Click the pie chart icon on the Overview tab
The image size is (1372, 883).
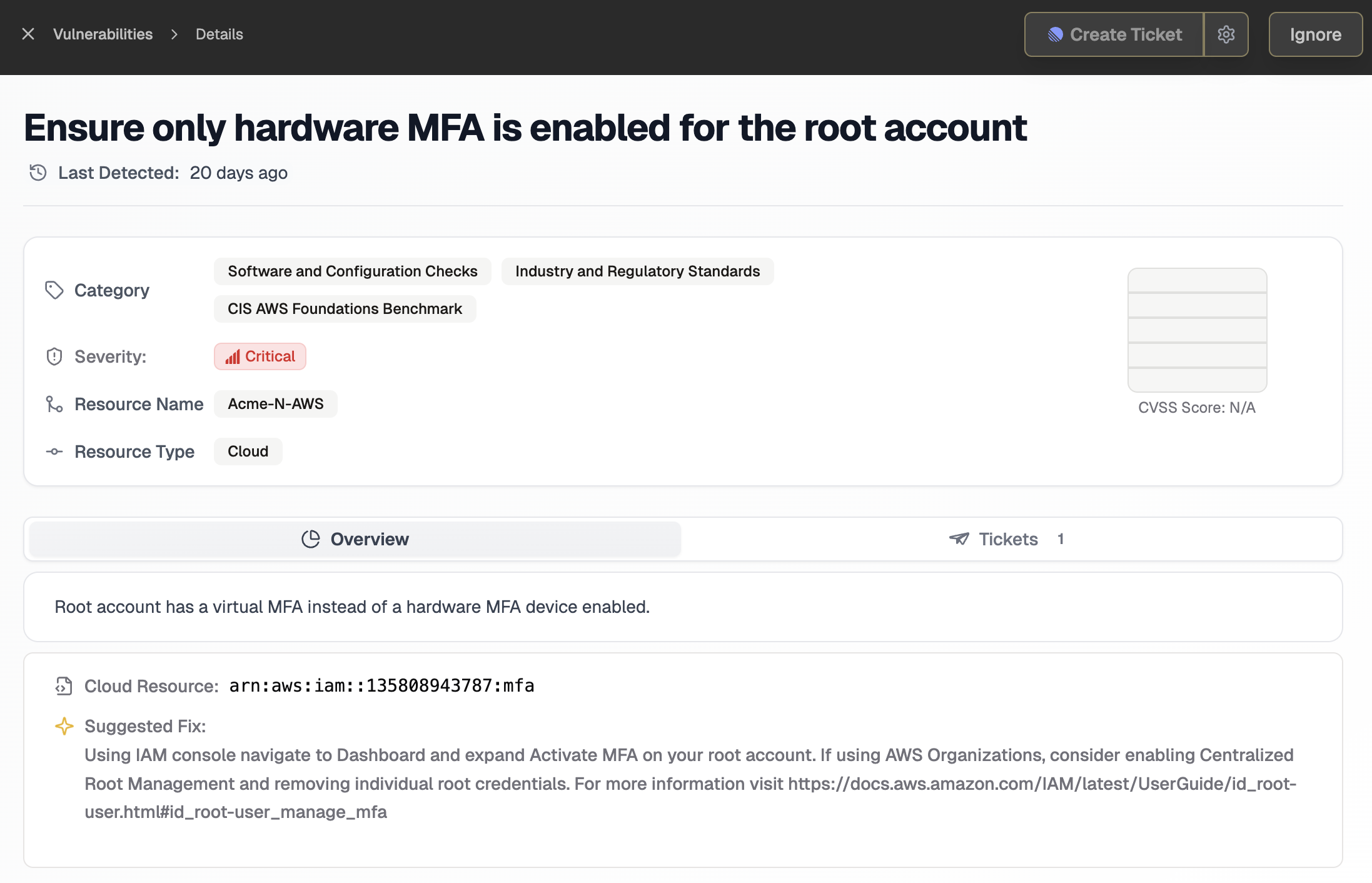[311, 538]
